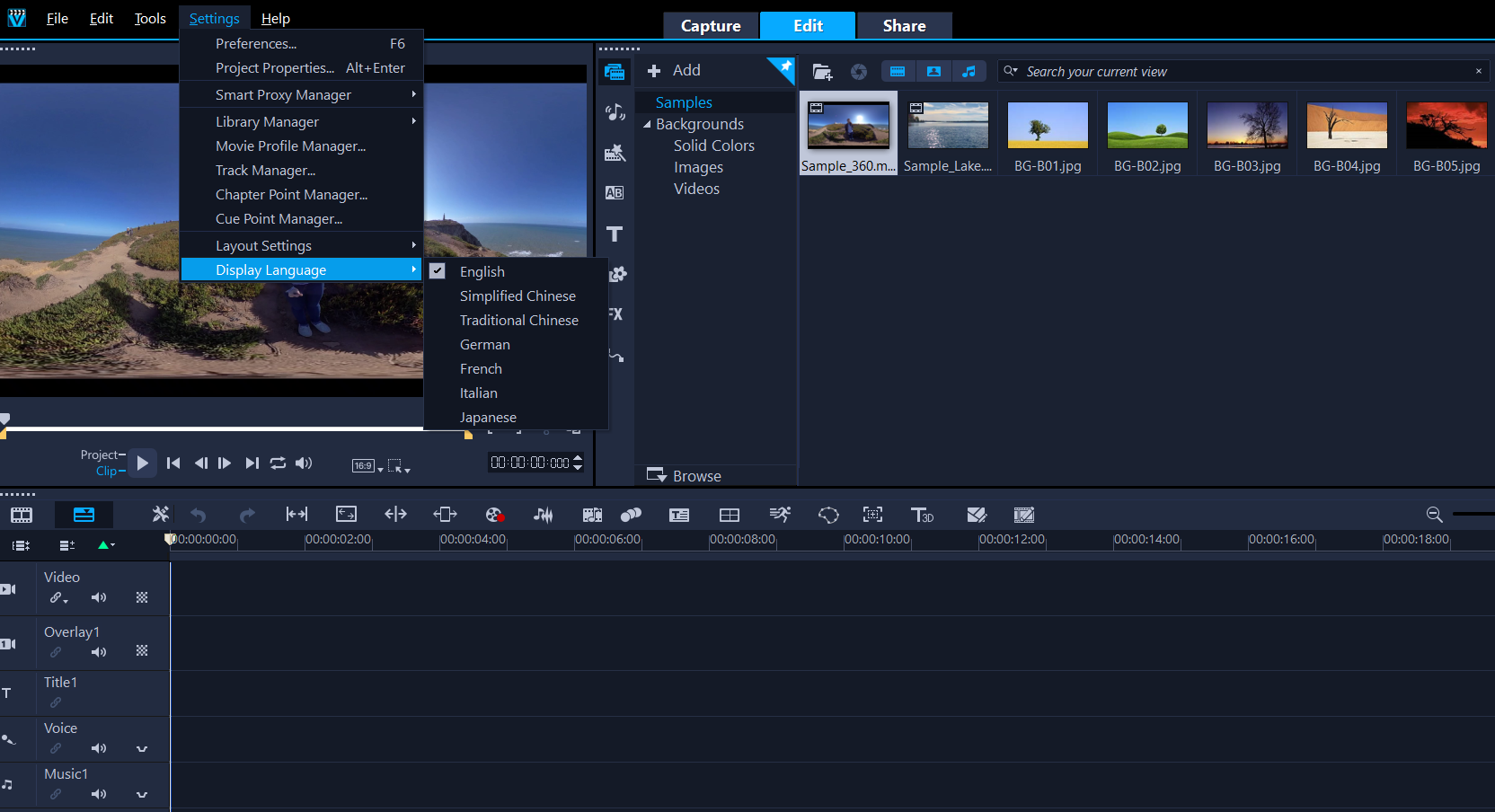Screen dimensions: 1495x812
Task: Select Clip preview mode label
Action: (x=106, y=471)
